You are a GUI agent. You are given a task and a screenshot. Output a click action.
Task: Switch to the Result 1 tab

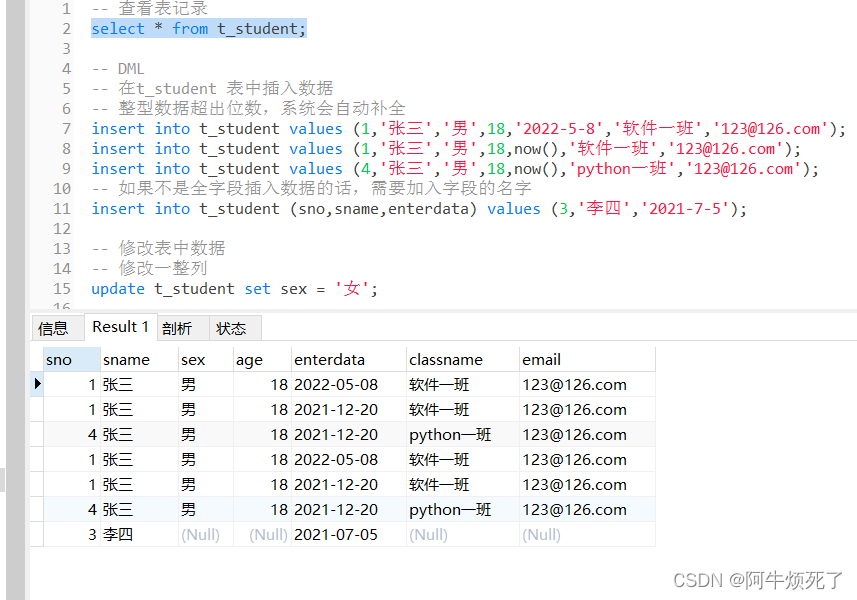point(121,327)
